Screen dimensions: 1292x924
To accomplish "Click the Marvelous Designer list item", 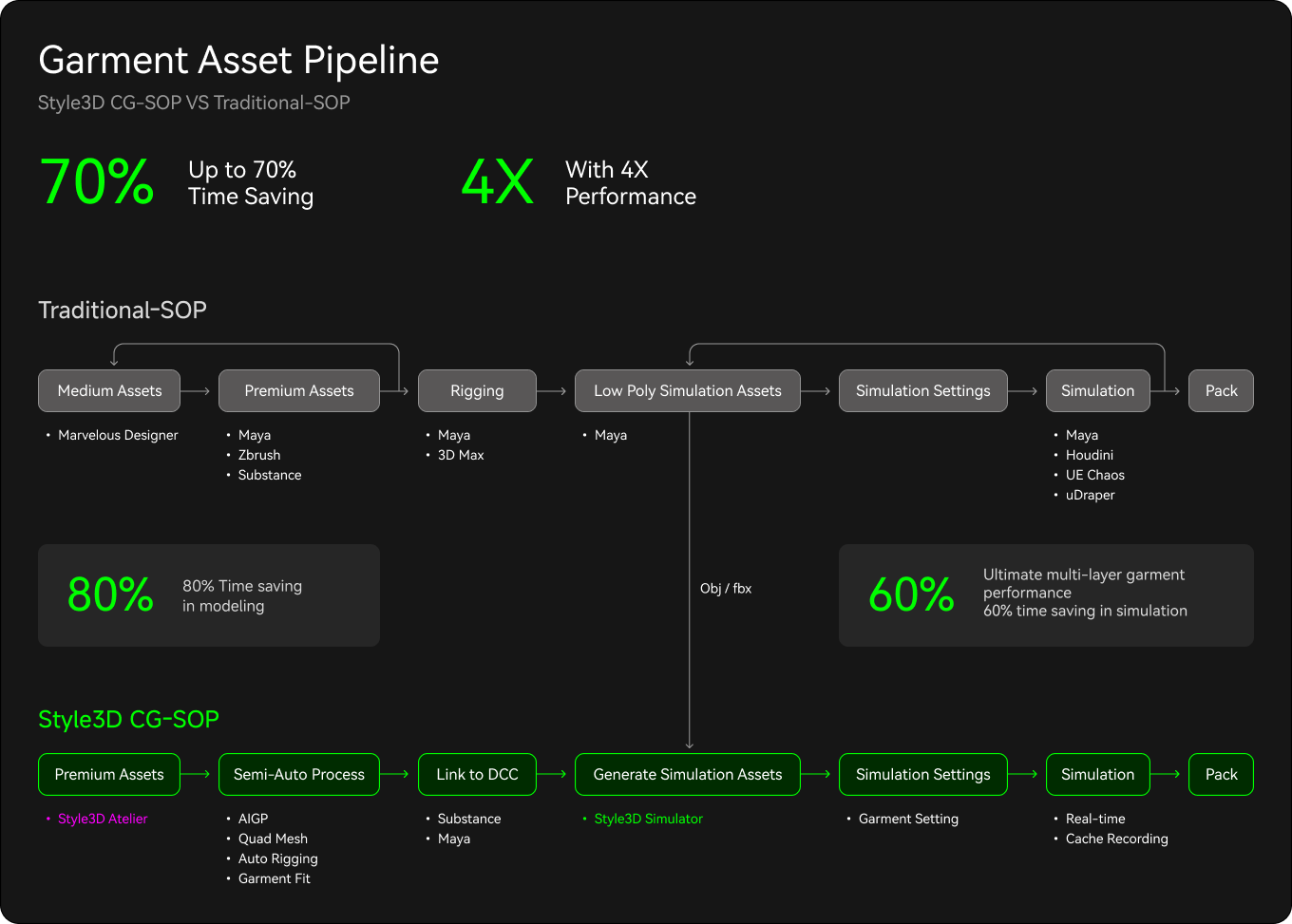I will [118, 435].
